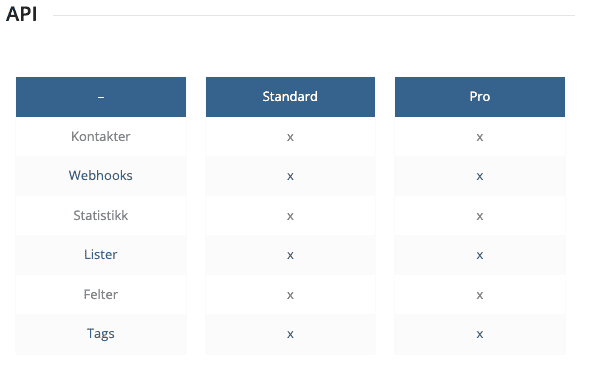Select the Kontakter row label
The height and width of the screenshot is (368, 590).
click(x=100, y=136)
